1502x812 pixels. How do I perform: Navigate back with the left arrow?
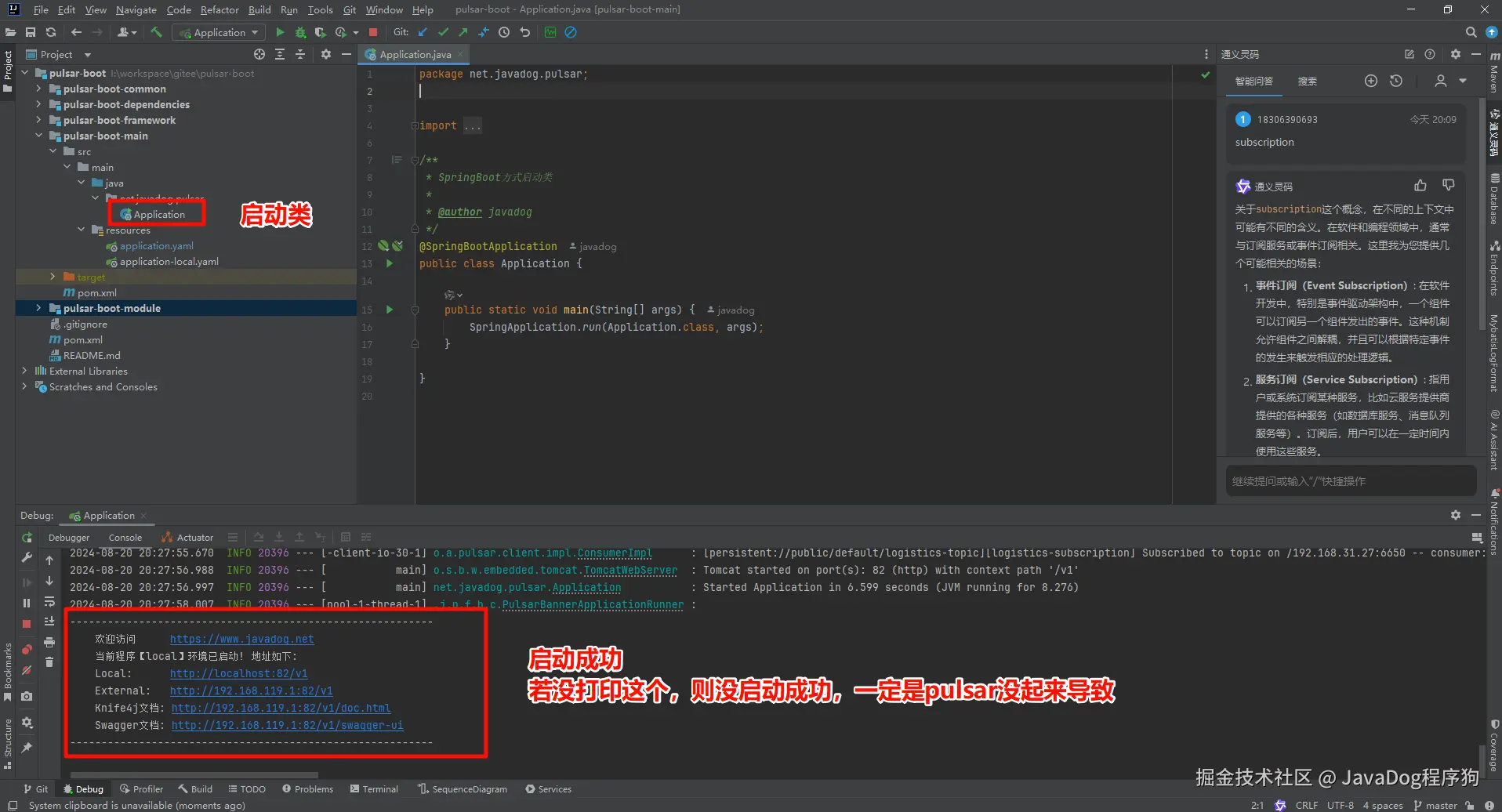point(76,32)
